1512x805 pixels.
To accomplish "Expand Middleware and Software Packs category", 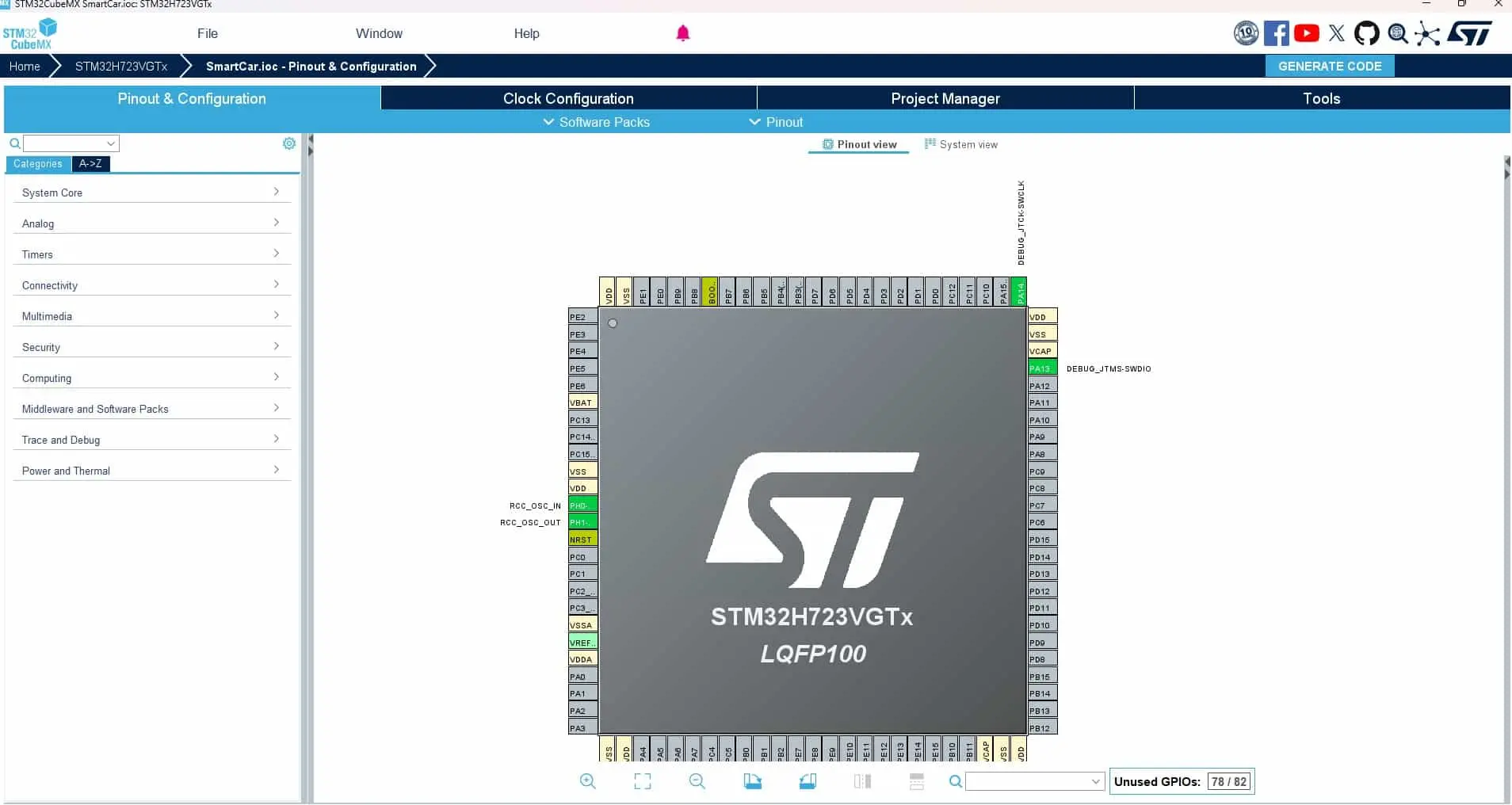I will coord(151,409).
